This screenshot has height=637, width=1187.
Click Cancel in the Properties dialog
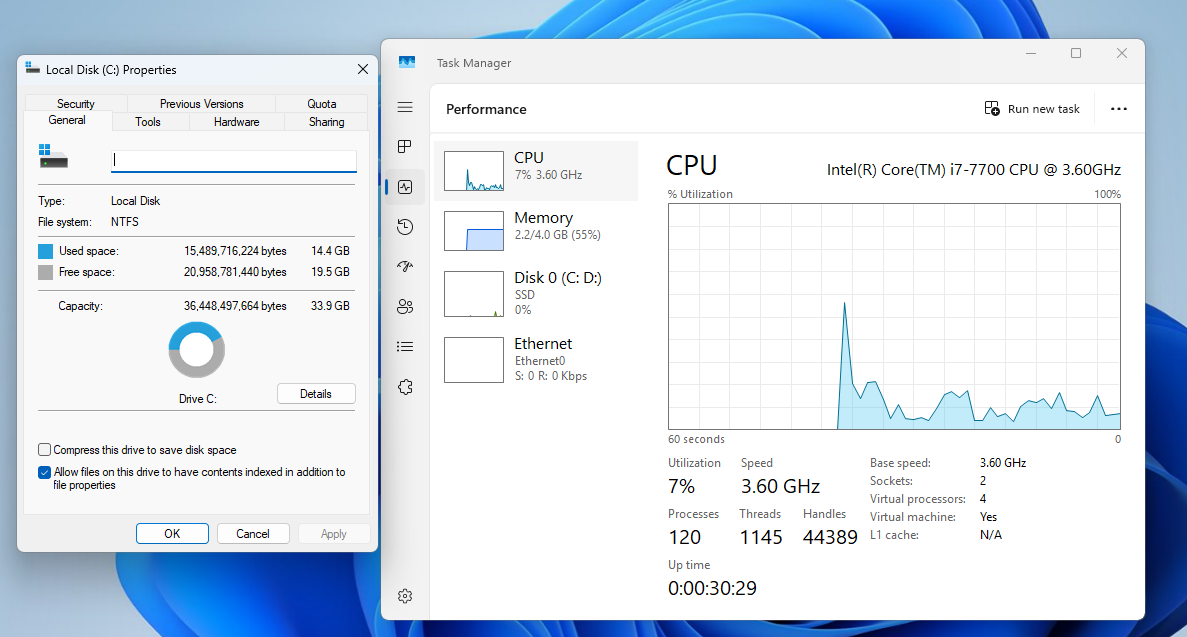click(x=253, y=533)
